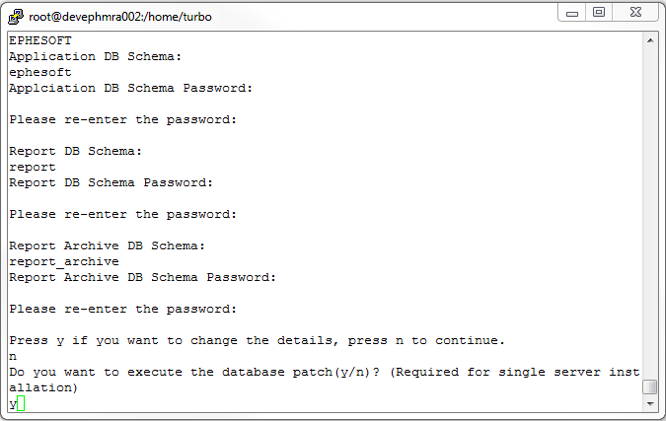Click the 'Report DB Schema Password:' line
This screenshot has width=666, height=421.
pyautogui.click(x=111, y=183)
